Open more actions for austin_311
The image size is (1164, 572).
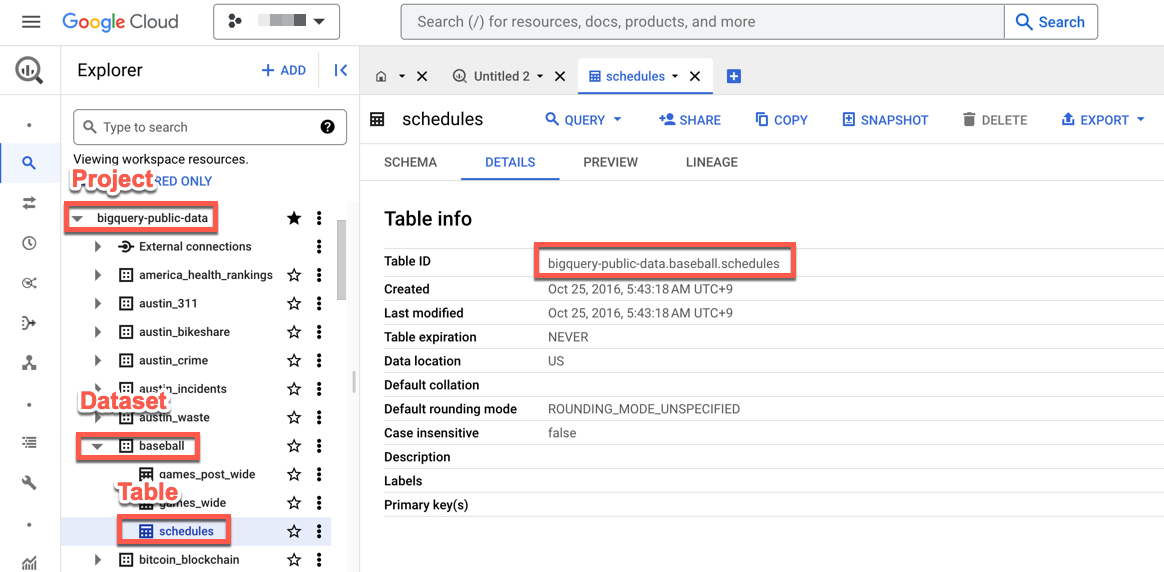pos(319,303)
